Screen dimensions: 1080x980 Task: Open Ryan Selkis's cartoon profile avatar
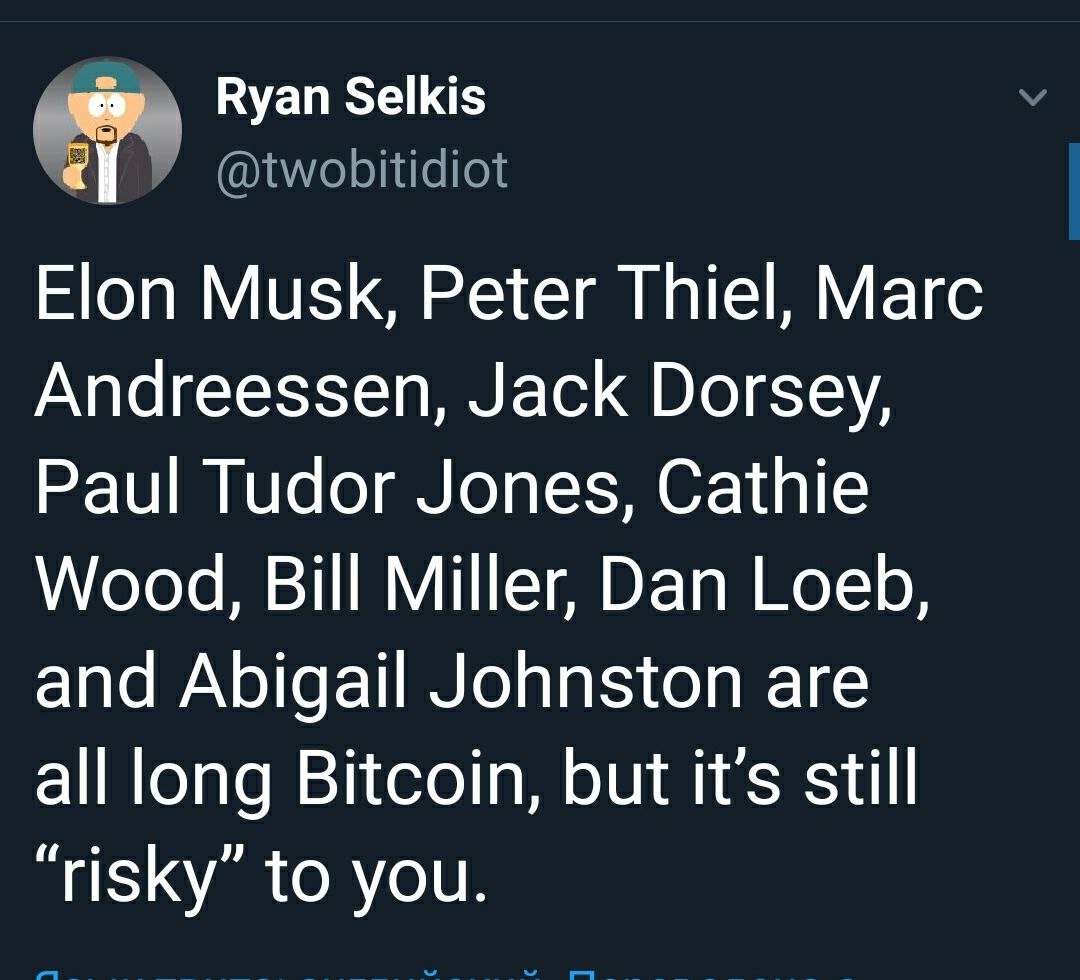107,131
